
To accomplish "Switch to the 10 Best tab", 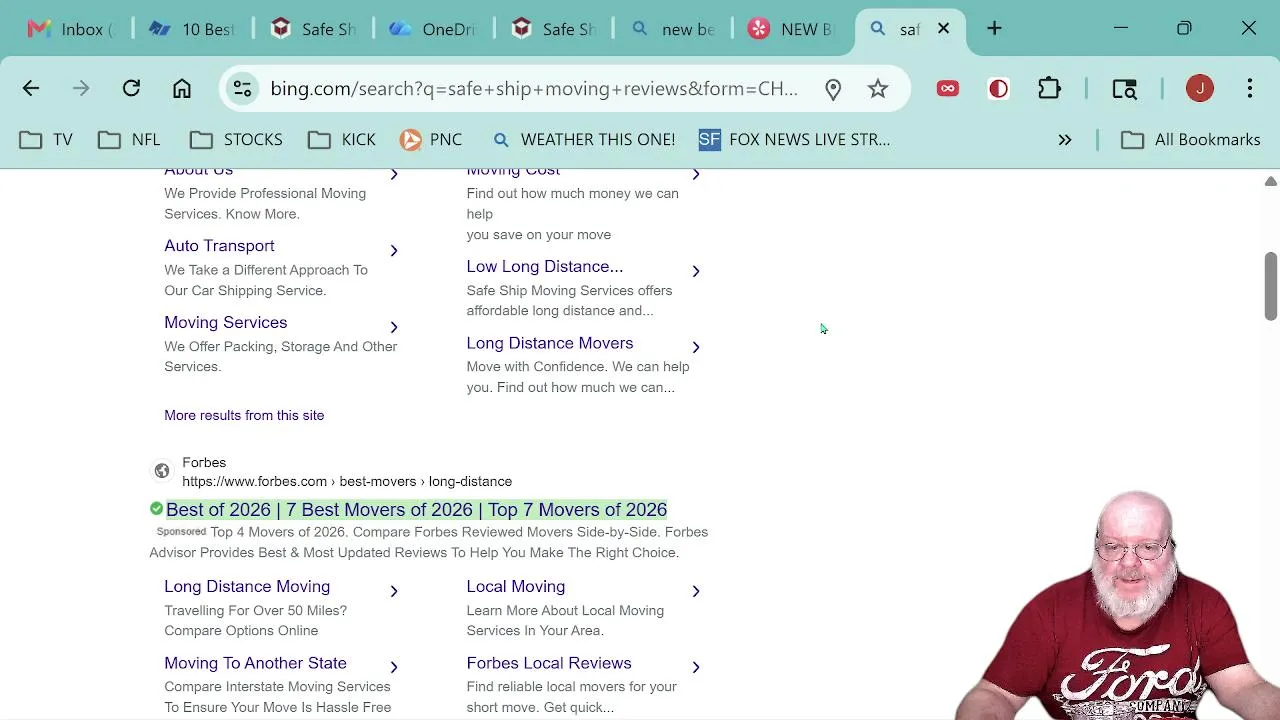I will (191, 29).
